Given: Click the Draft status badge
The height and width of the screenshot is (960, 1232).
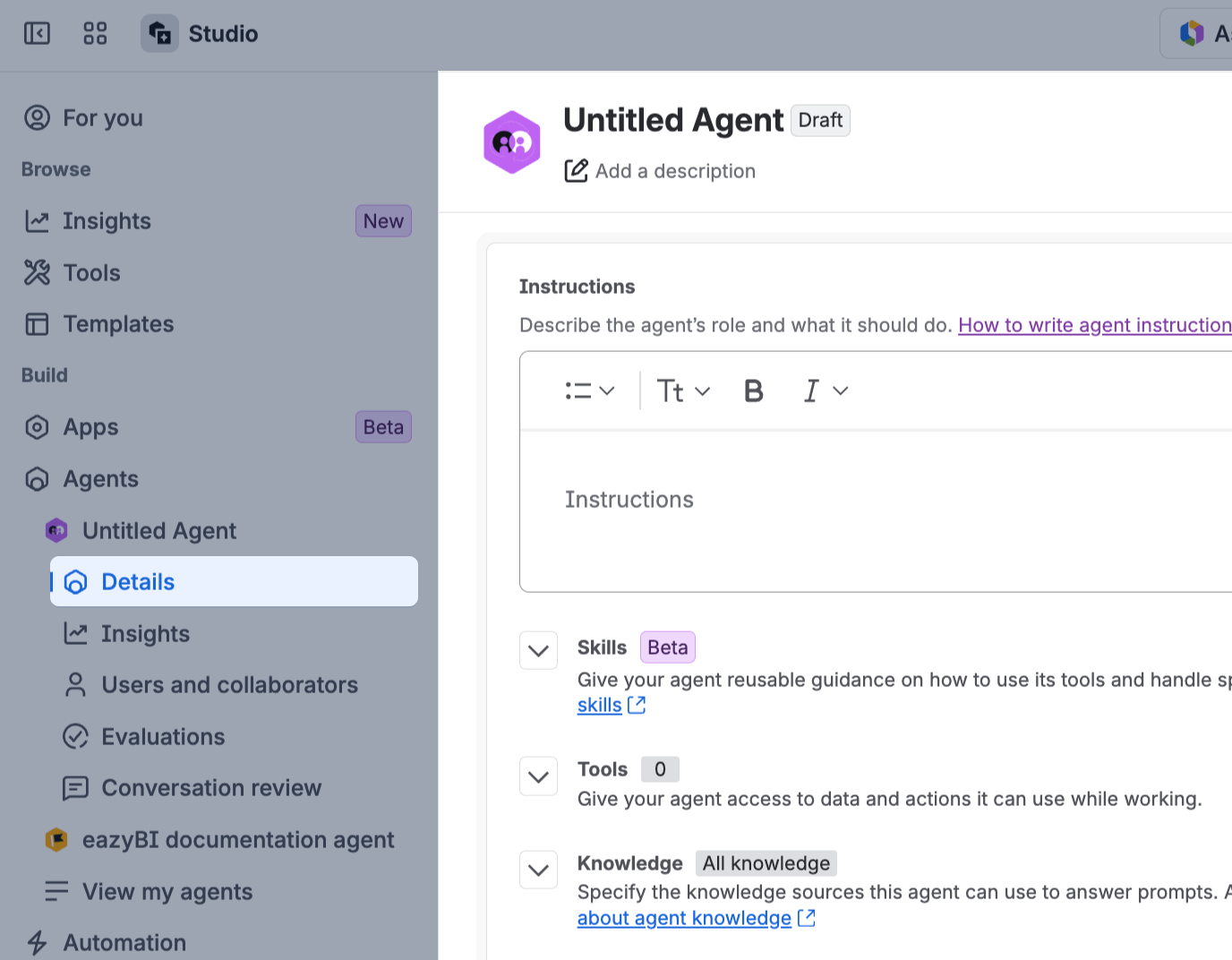Looking at the screenshot, I should pyautogui.click(x=820, y=120).
